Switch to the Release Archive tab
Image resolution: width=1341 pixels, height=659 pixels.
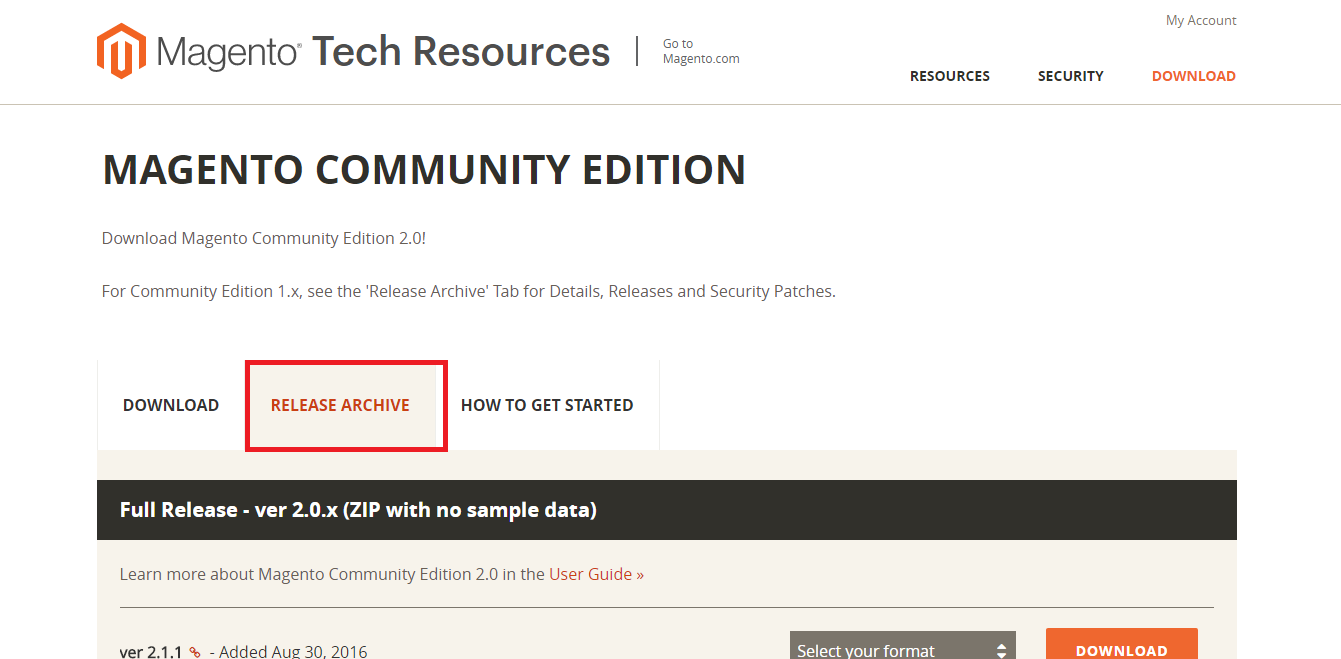point(340,405)
